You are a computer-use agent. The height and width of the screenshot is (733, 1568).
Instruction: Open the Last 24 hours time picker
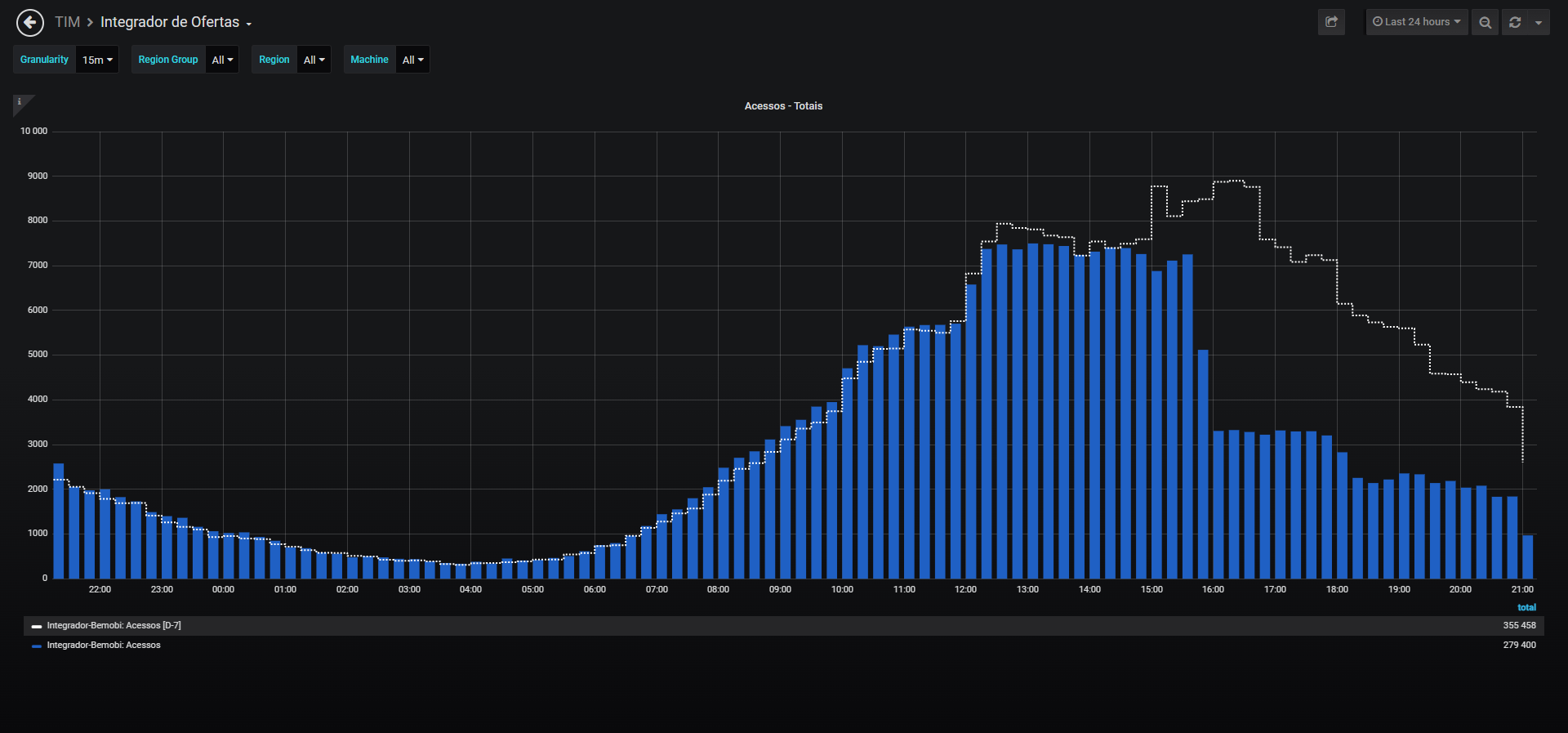pyautogui.click(x=1417, y=22)
